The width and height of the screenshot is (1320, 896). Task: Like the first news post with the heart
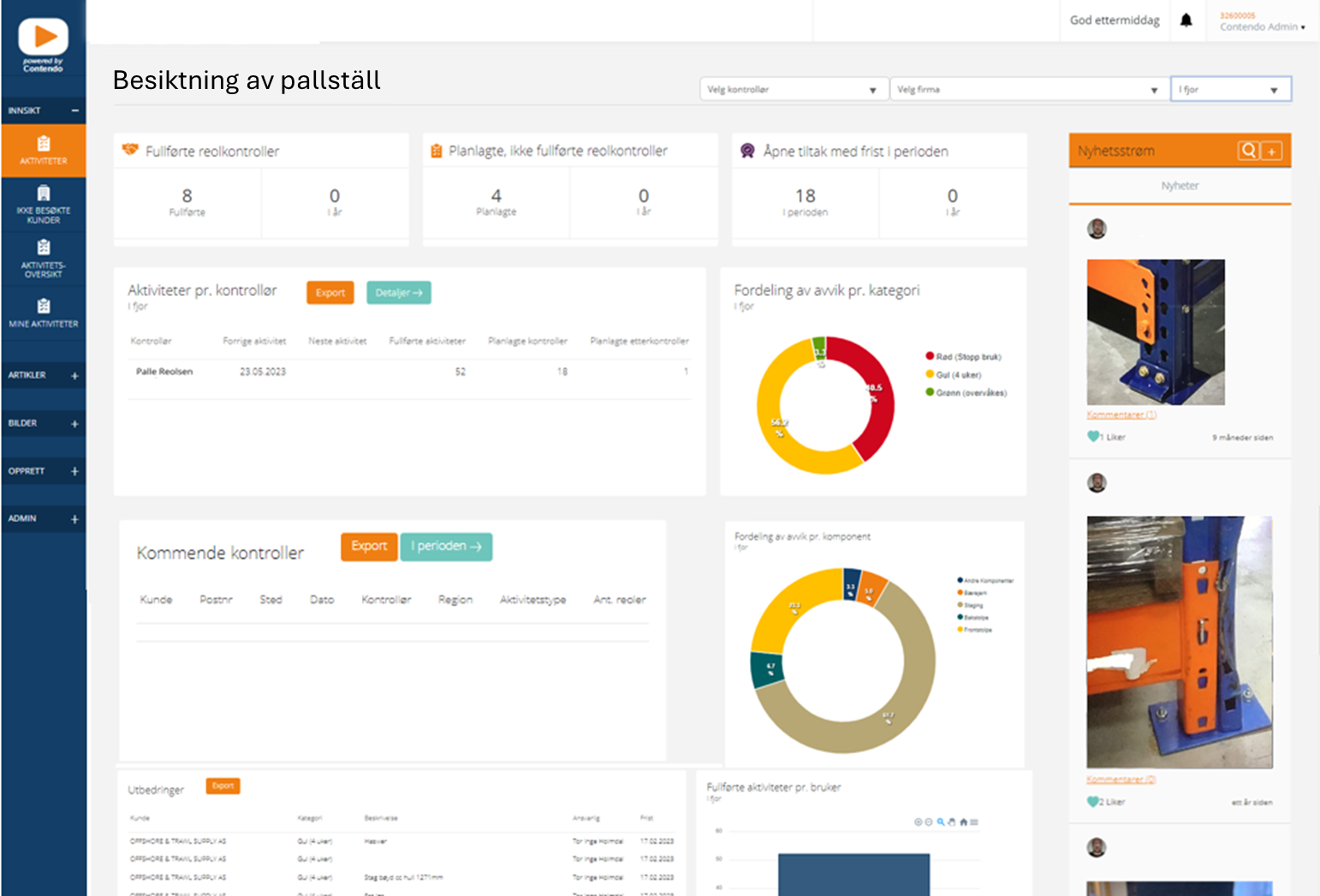(x=1093, y=436)
